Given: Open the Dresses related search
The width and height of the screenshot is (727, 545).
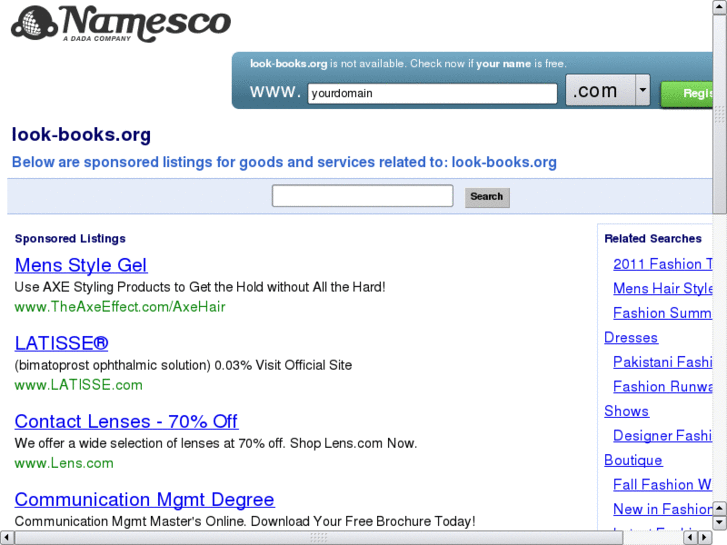Looking at the screenshot, I should click(x=631, y=338).
